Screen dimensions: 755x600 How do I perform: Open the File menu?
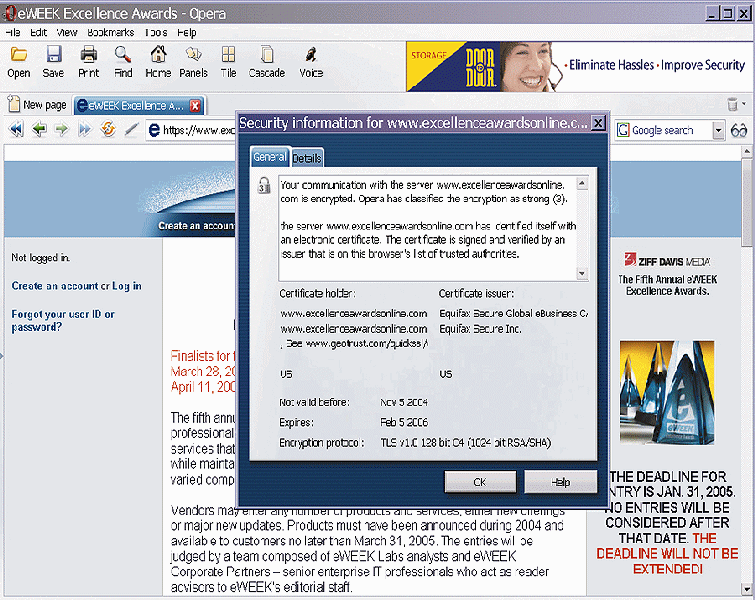pos(13,32)
